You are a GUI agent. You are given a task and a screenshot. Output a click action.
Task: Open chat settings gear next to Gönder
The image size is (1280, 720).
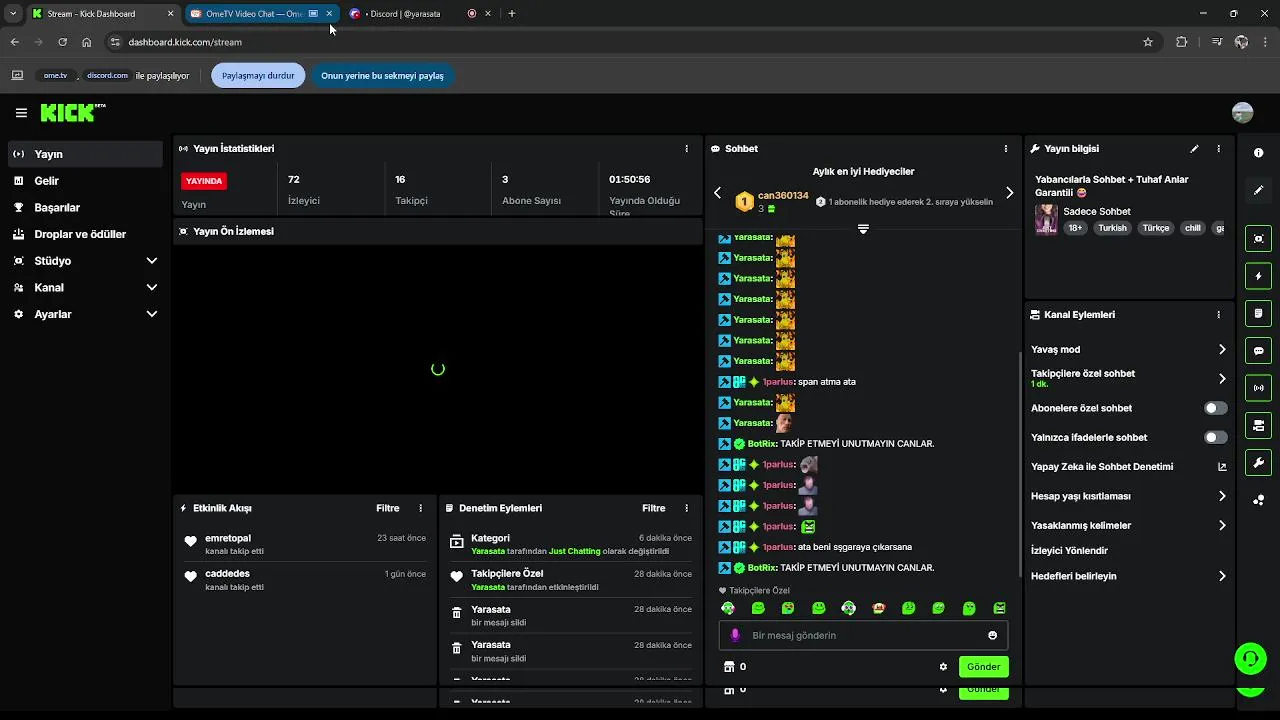(943, 667)
